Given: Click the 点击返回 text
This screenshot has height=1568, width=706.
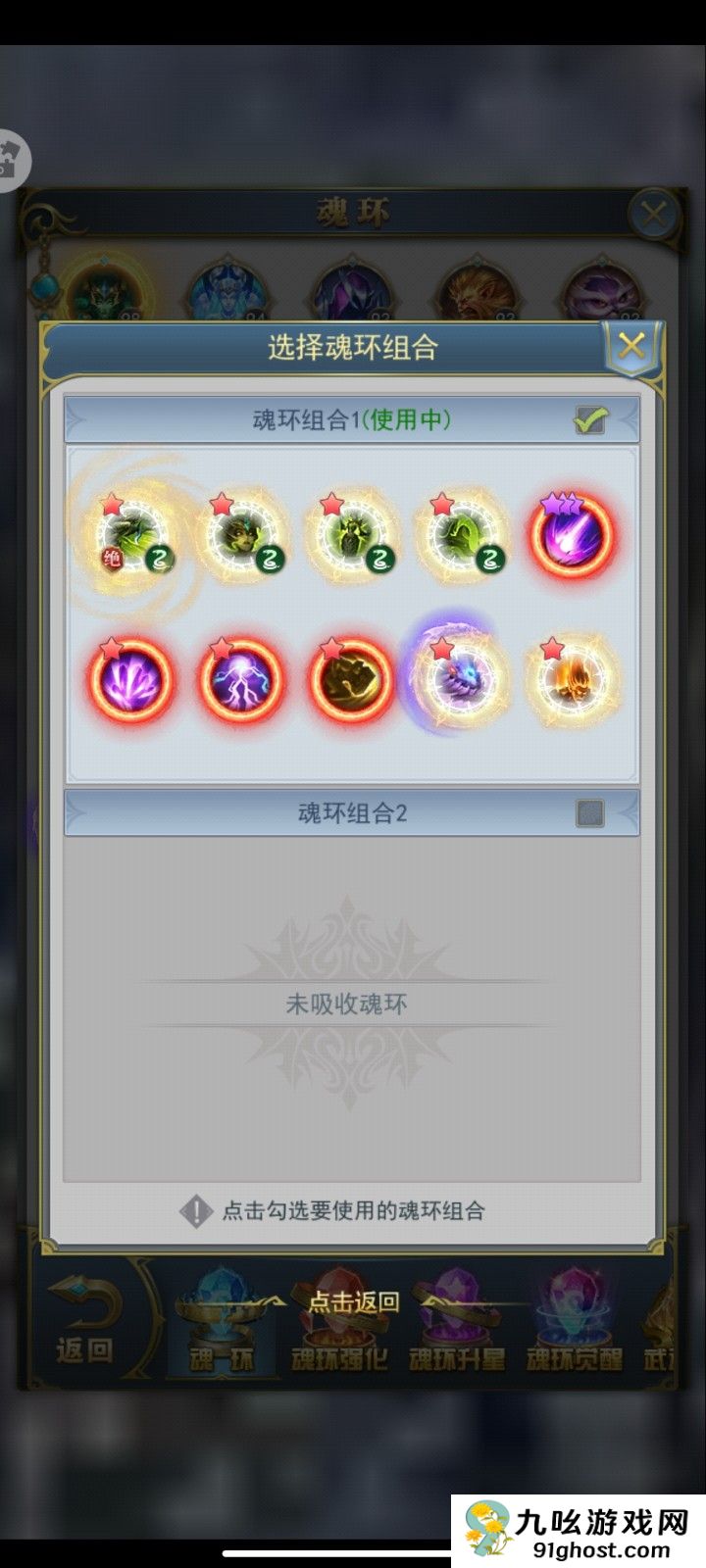Looking at the screenshot, I should pyautogui.click(x=354, y=1301).
